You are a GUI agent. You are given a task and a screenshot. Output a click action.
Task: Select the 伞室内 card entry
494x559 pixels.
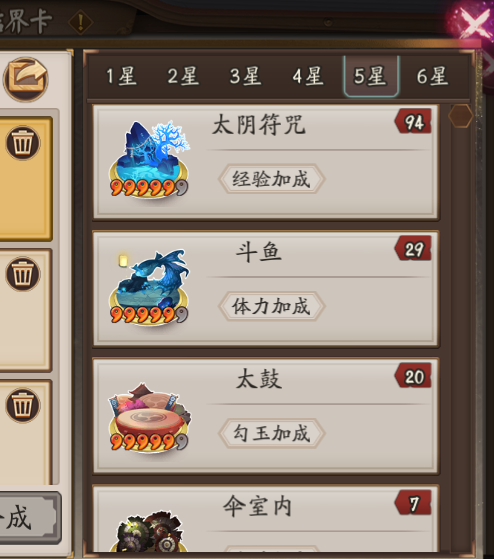(x=266, y=520)
